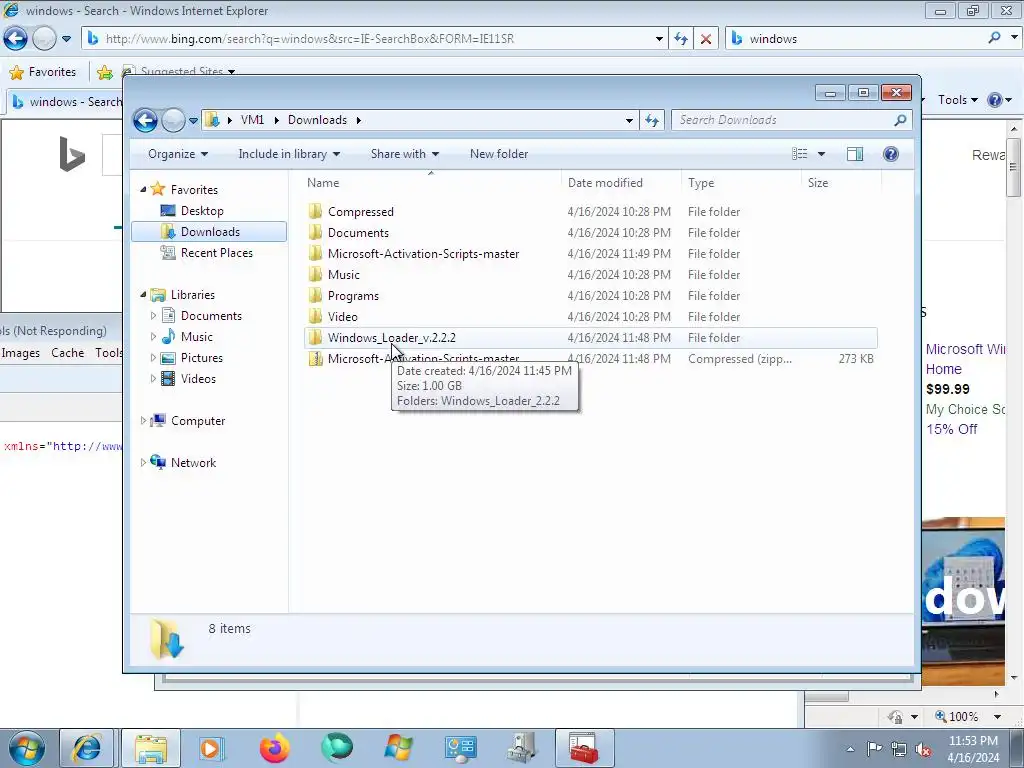Click Windows Media Player taskbar icon
Viewport: 1024px width, 768px height.
pyautogui.click(x=211, y=748)
